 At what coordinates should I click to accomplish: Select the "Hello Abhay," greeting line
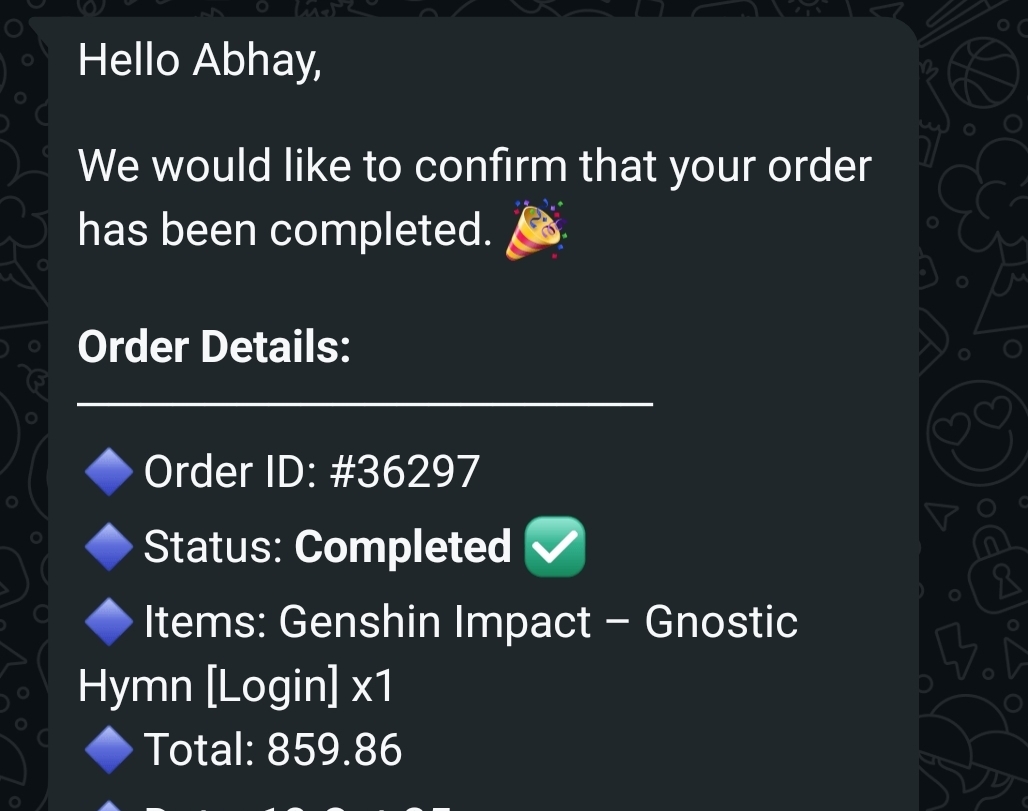[x=199, y=61]
